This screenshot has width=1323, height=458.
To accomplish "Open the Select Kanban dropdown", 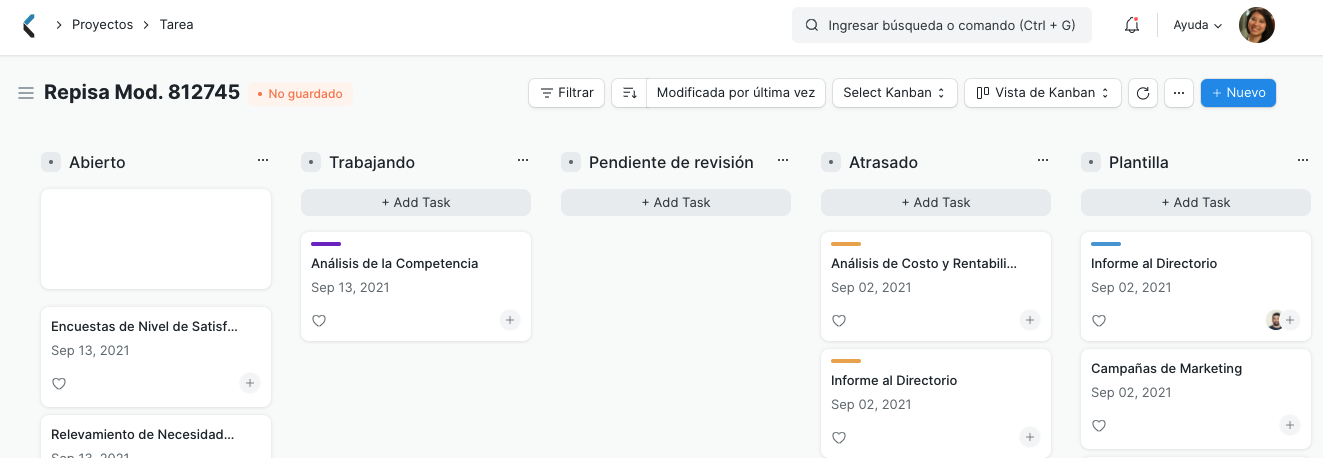I will coord(894,93).
